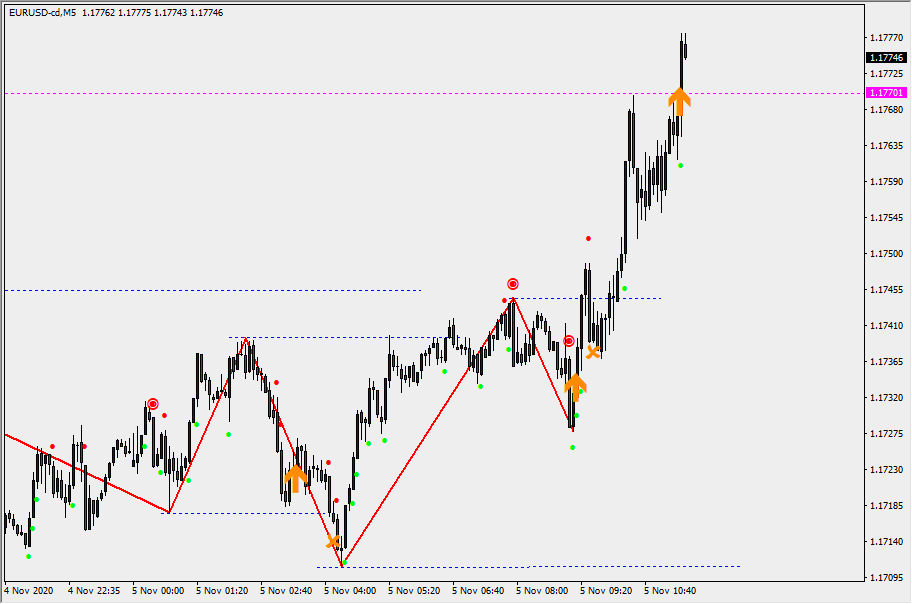
Task: Click the lone red dot above the 09:20 rally
Action: click(588, 238)
